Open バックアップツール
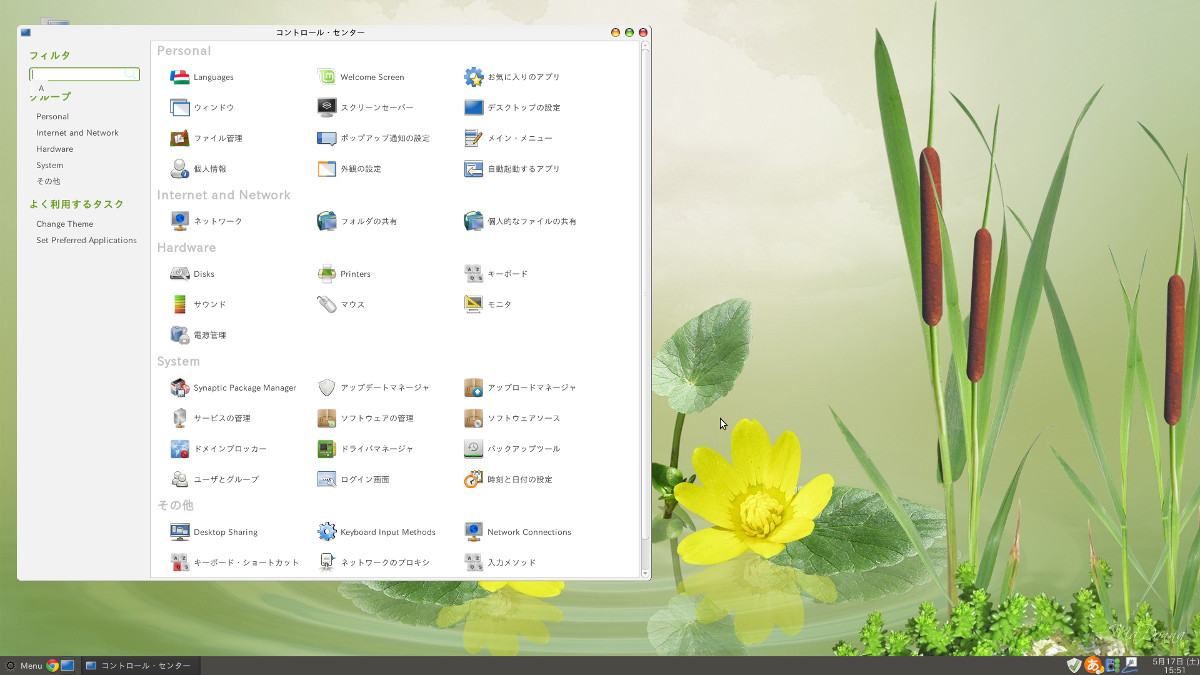The width and height of the screenshot is (1200, 675). click(512, 449)
